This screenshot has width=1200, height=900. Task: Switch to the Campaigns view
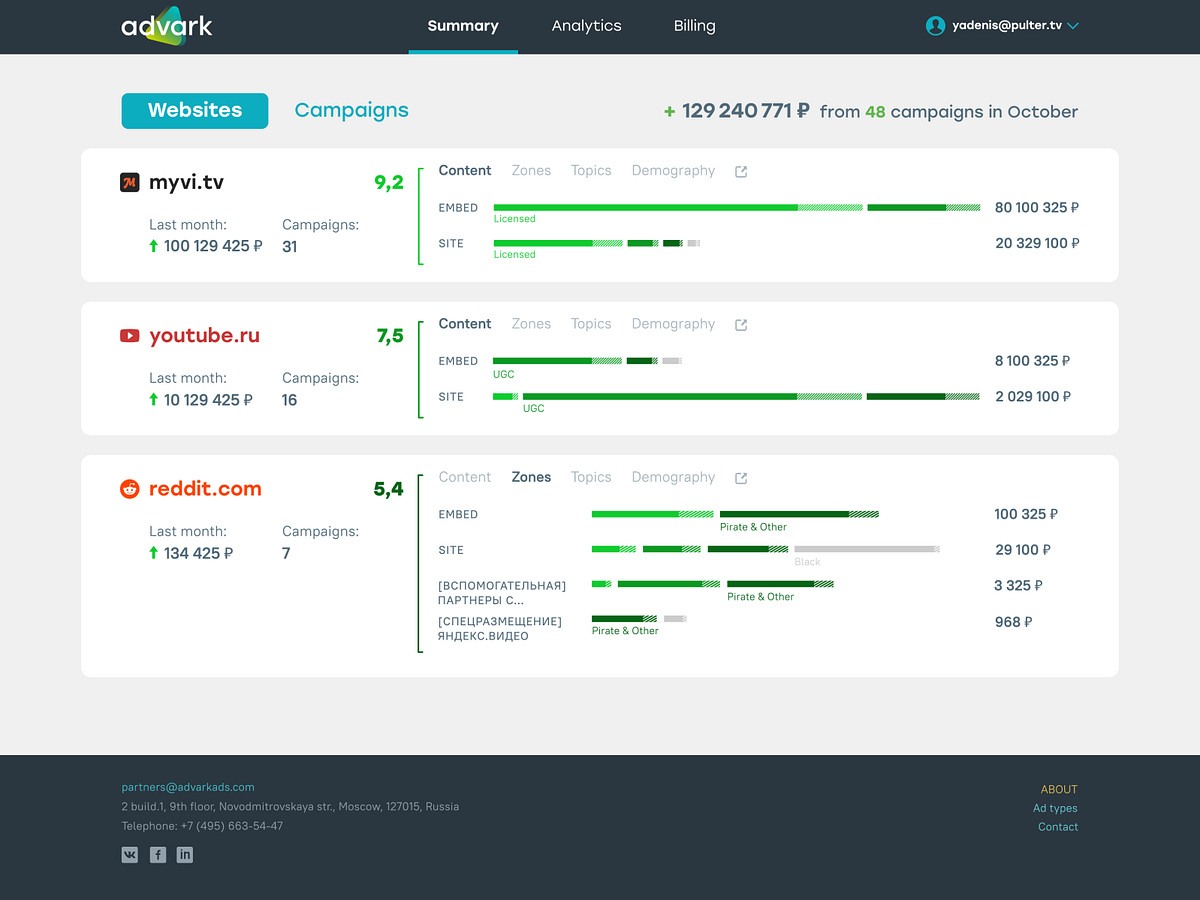(x=351, y=111)
